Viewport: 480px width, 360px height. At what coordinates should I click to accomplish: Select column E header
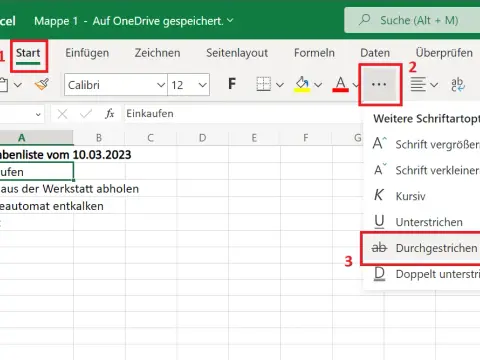(254, 138)
